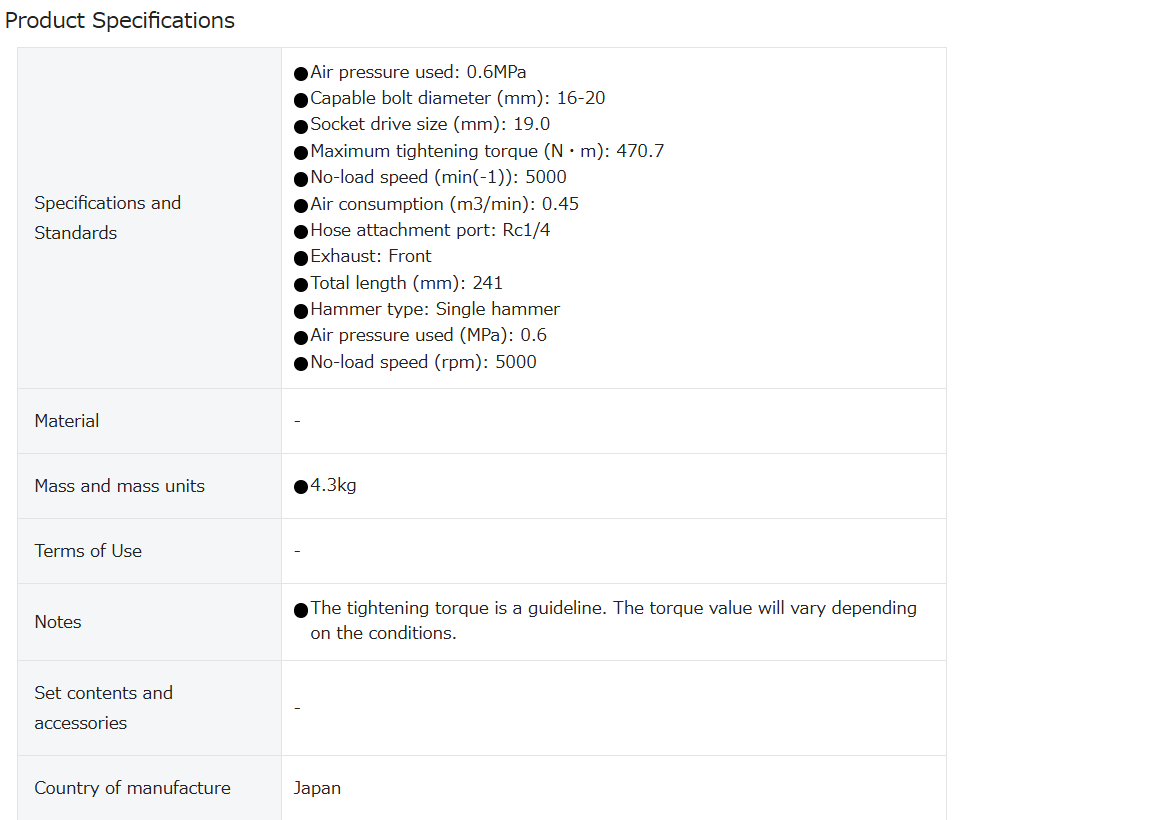Select the Terms of Use row label
The height and width of the screenshot is (820, 1152).
click(x=88, y=551)
